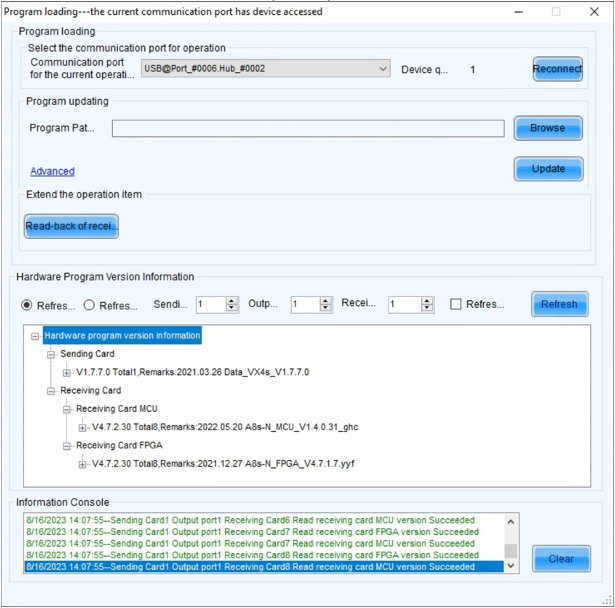Select the Receiving Card FPGA tree item
This screenshot has width=615, height=608.
tap(119, 446)
